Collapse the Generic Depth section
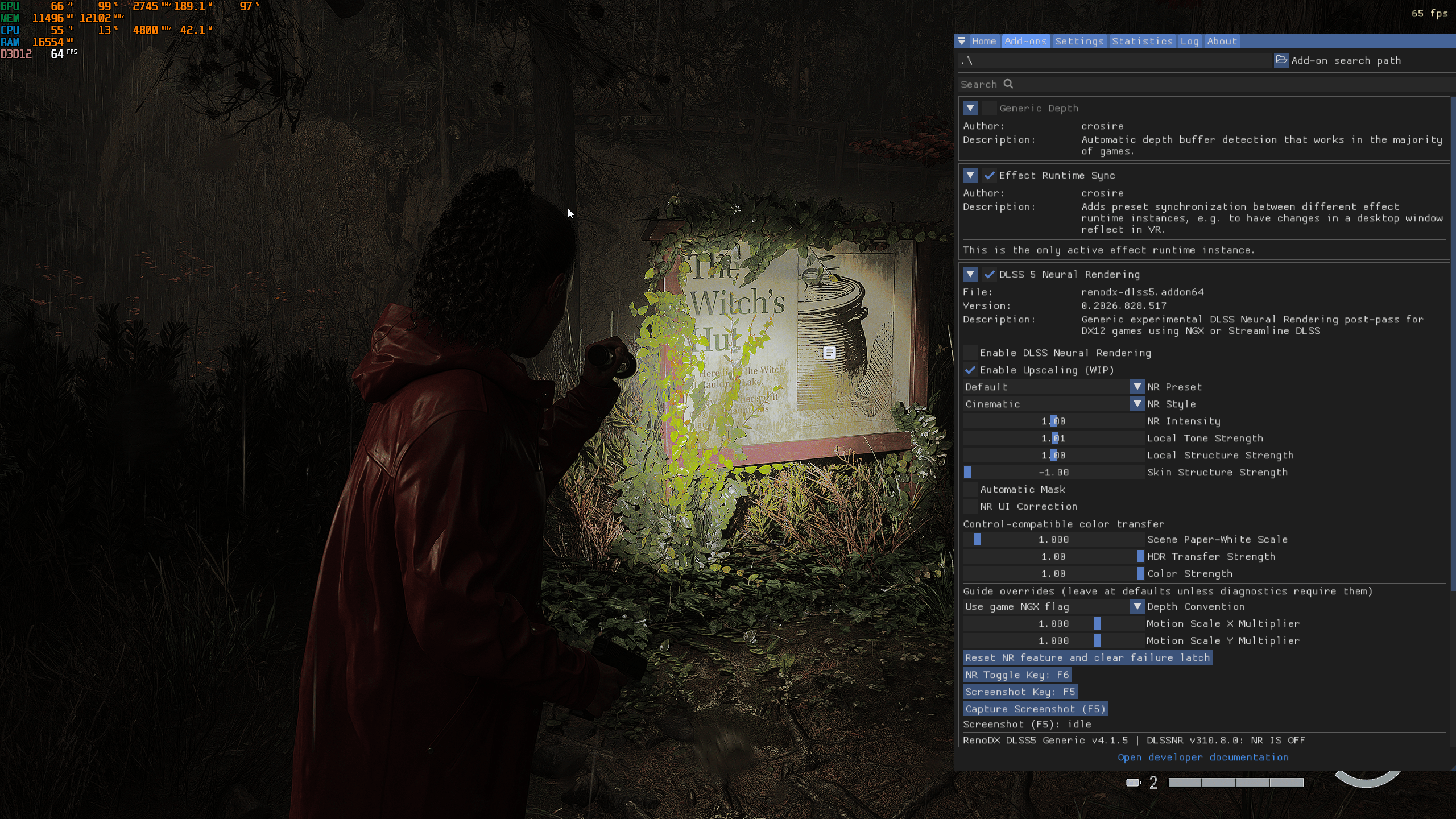 coord(970,108)
